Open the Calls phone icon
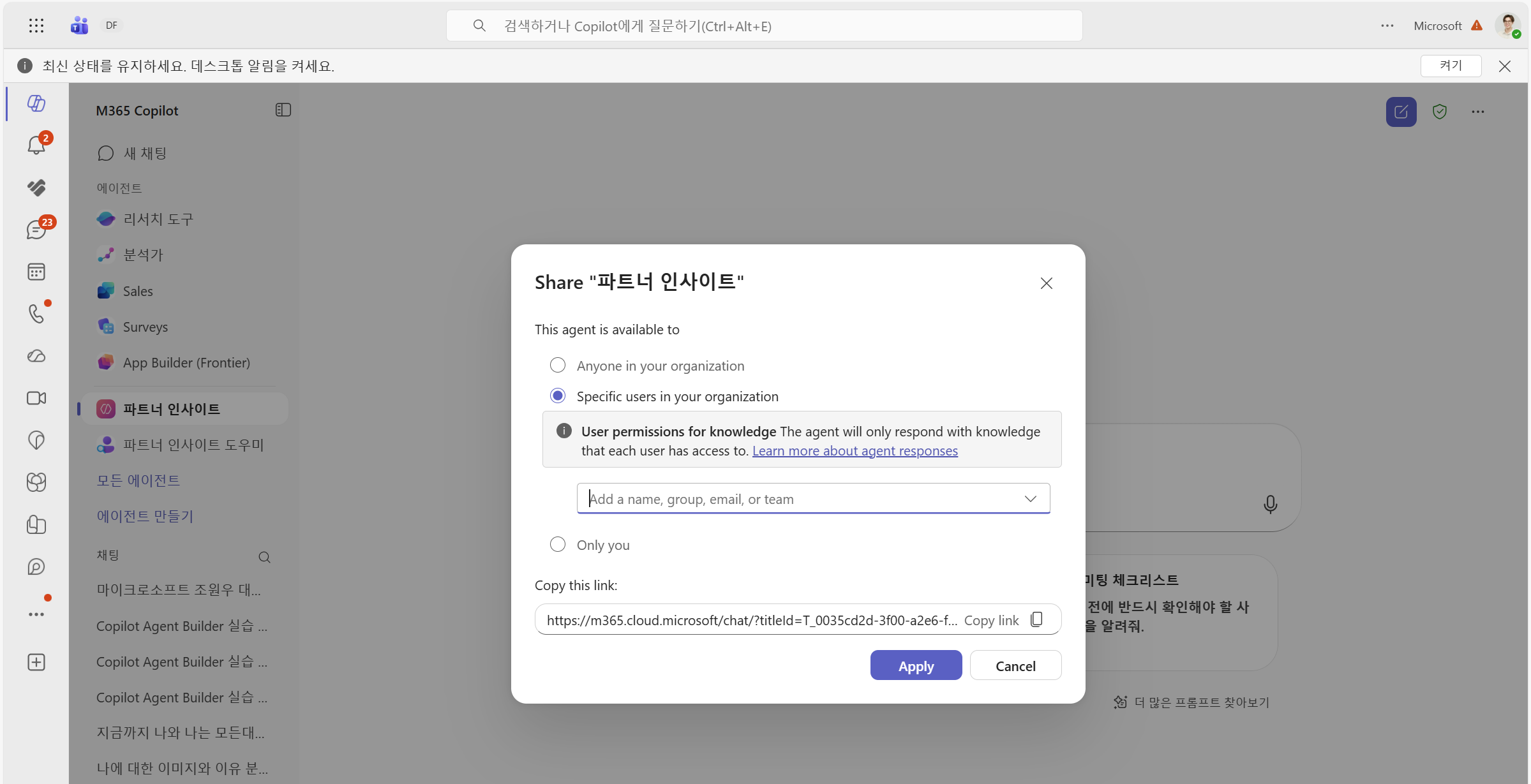The width and height of the screenshot is (1531, 784). [36, 313]
